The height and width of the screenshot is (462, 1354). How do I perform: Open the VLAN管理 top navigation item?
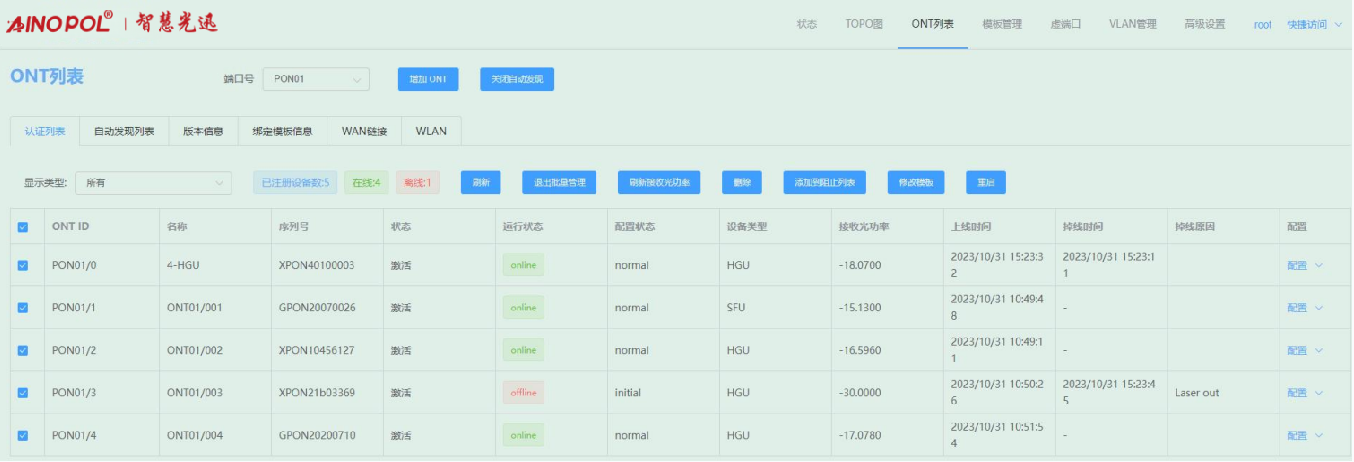[x=1132, y=24]
